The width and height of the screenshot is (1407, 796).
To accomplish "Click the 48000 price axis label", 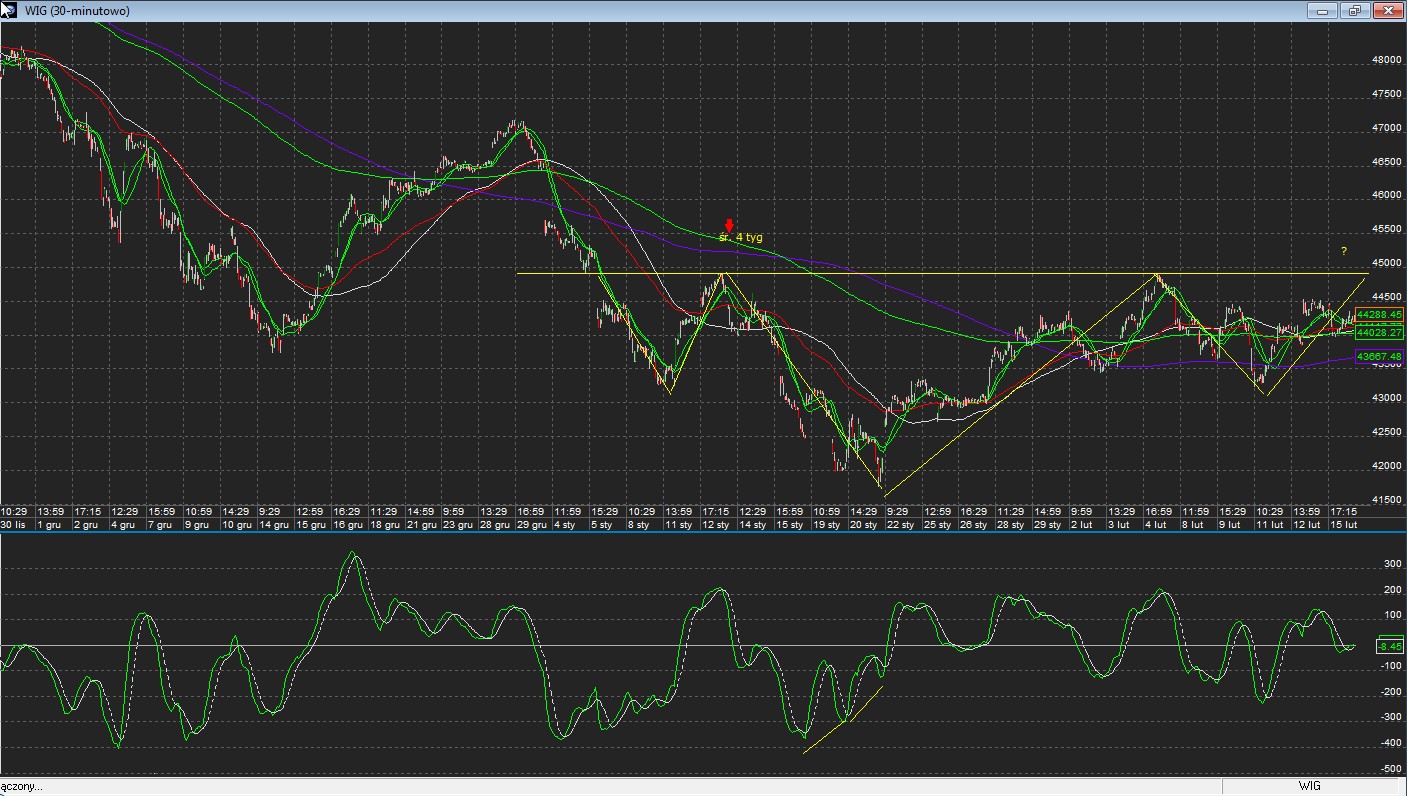I will (x=1385, y=60).
